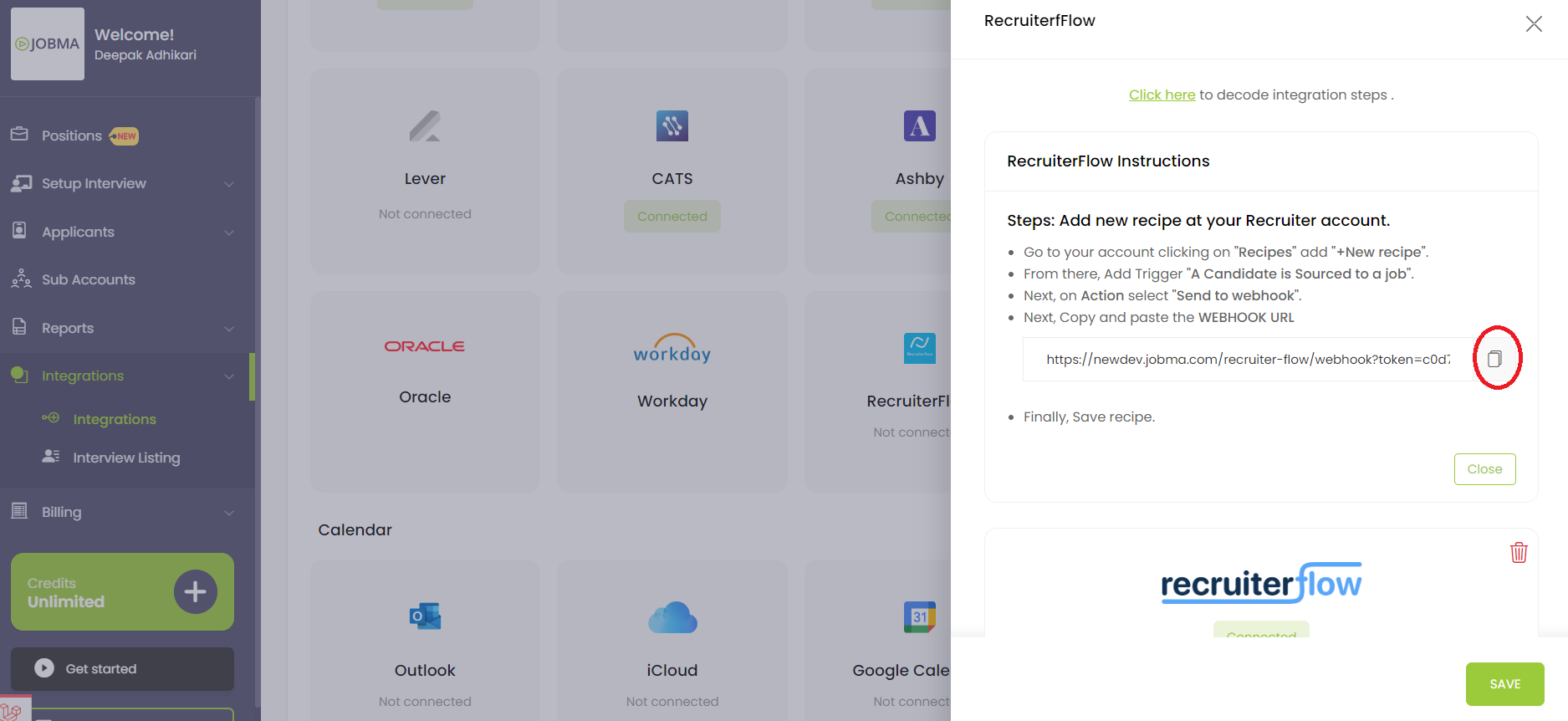Click the Ashby logo icon

tap(920, 126)
